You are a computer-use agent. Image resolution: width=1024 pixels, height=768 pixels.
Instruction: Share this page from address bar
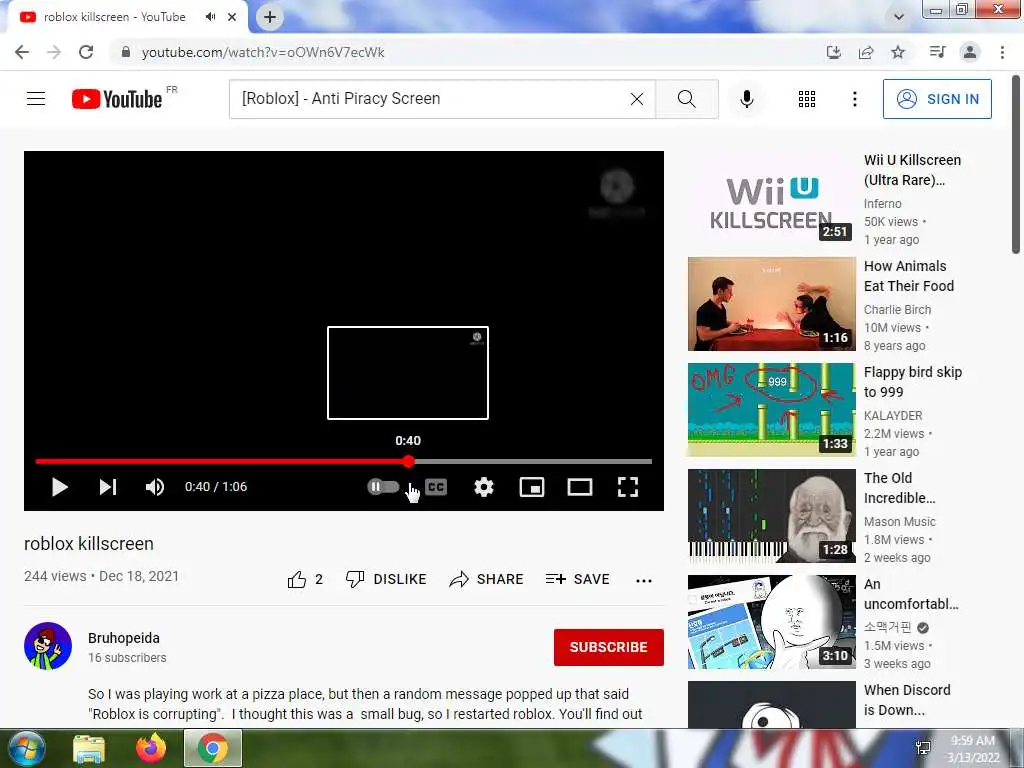[x=866, y=52]
